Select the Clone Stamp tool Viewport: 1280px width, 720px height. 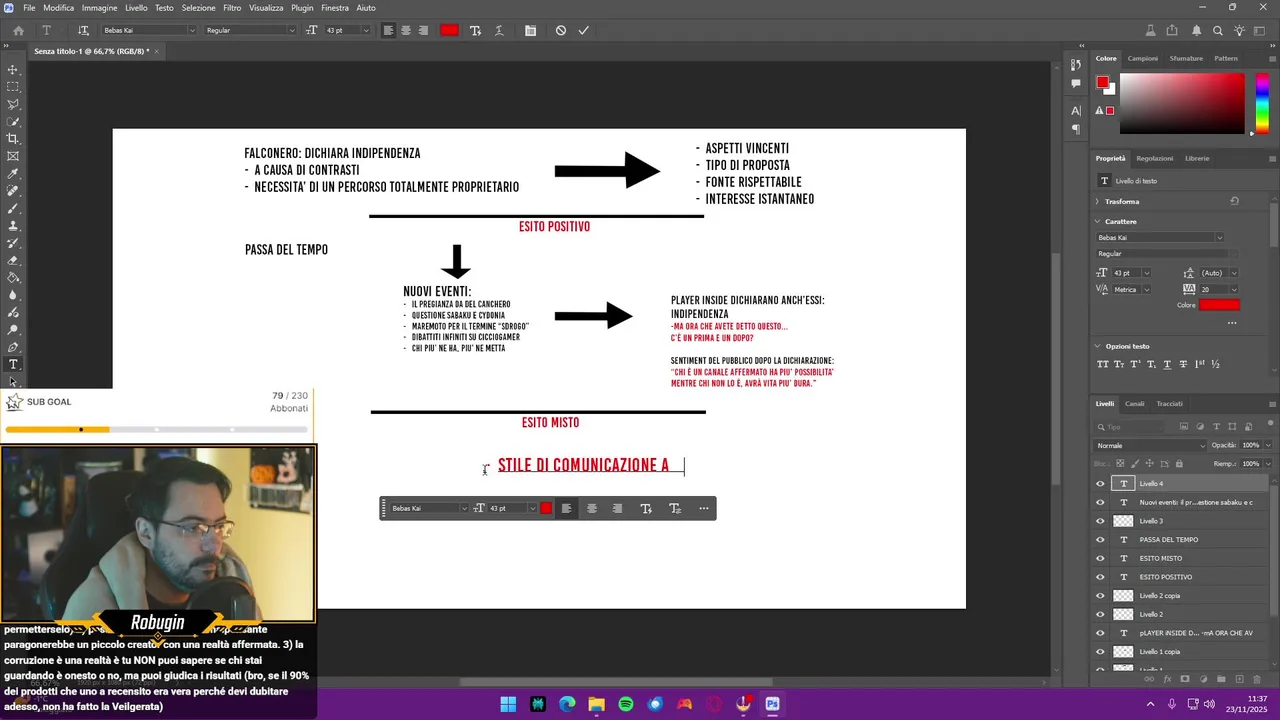coord(13,226)
